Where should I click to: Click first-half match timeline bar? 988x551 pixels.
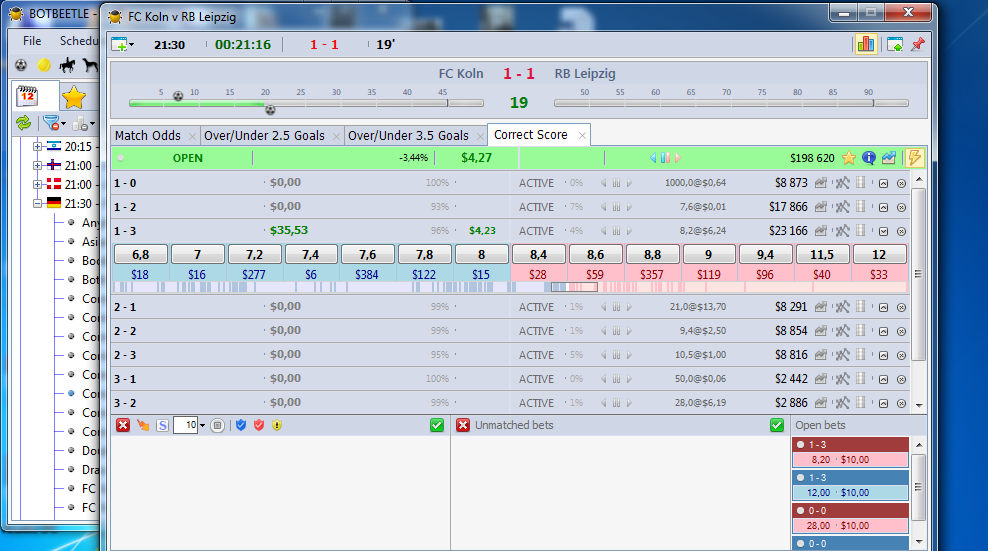coord(306,103)
